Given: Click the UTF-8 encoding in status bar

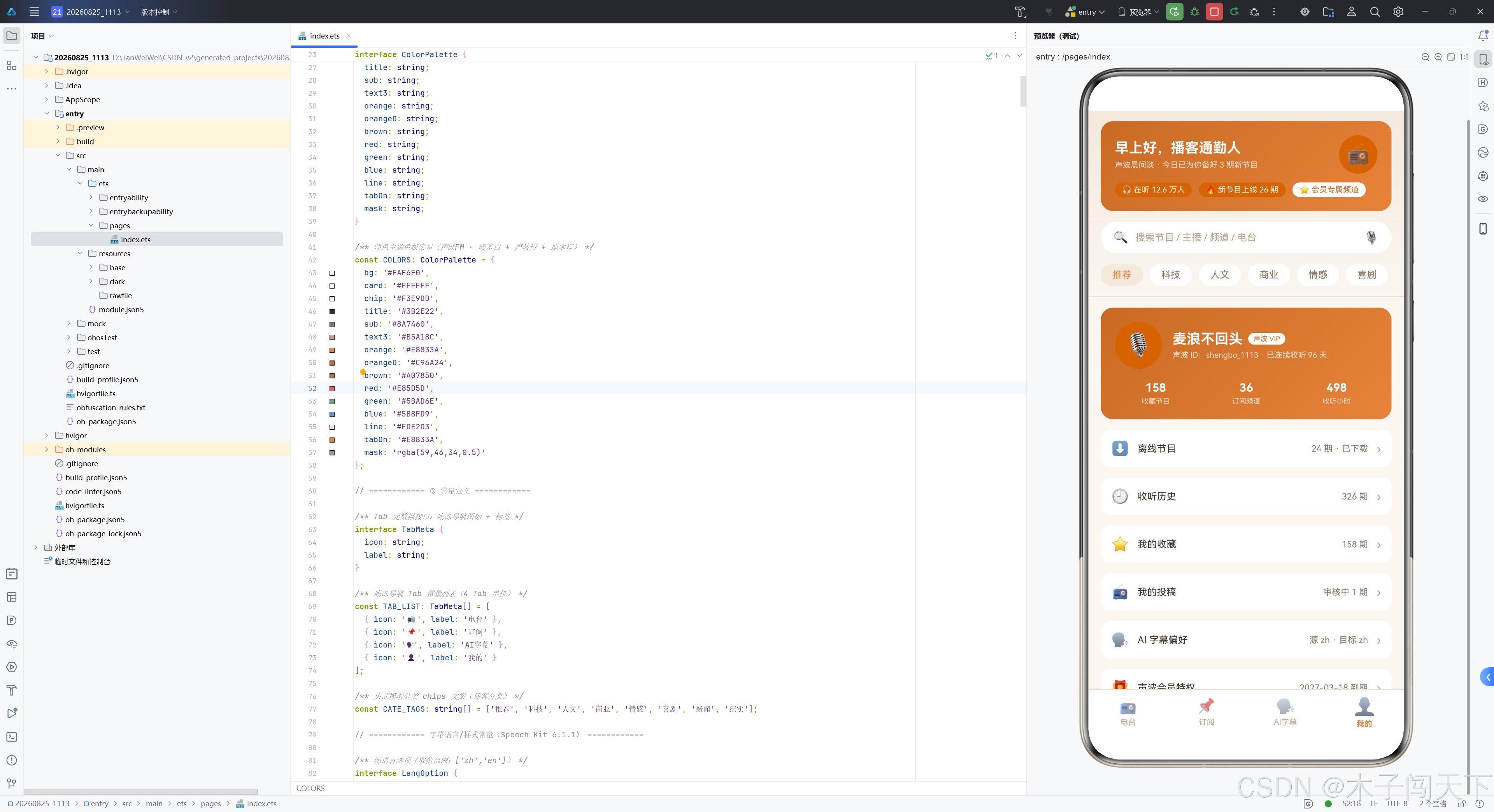Looking at the screenshot, I should pyautogui.click(x=1397, y=803).
